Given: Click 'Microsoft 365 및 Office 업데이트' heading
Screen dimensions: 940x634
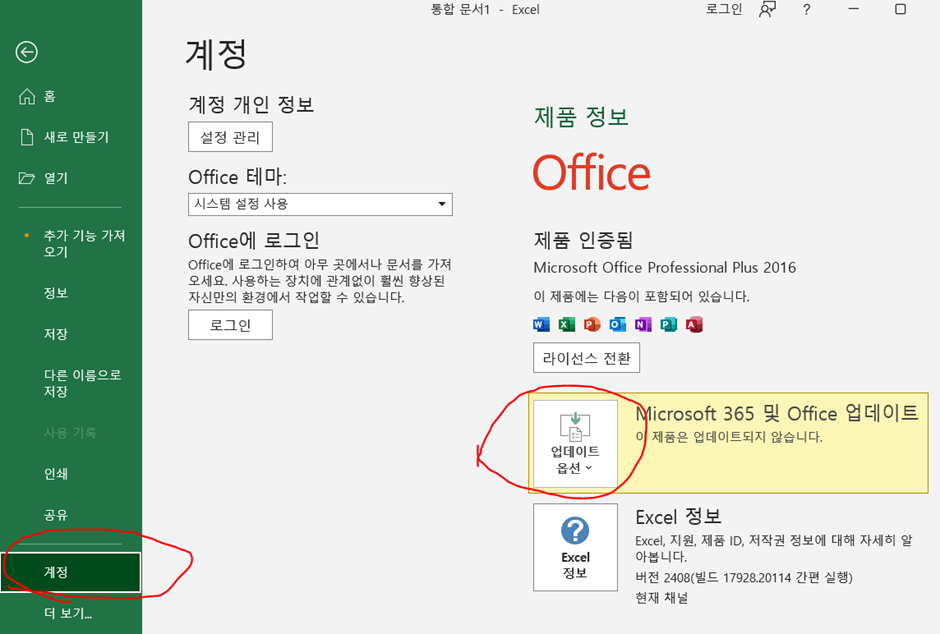Looking at the screenshot, I should 777,413.
